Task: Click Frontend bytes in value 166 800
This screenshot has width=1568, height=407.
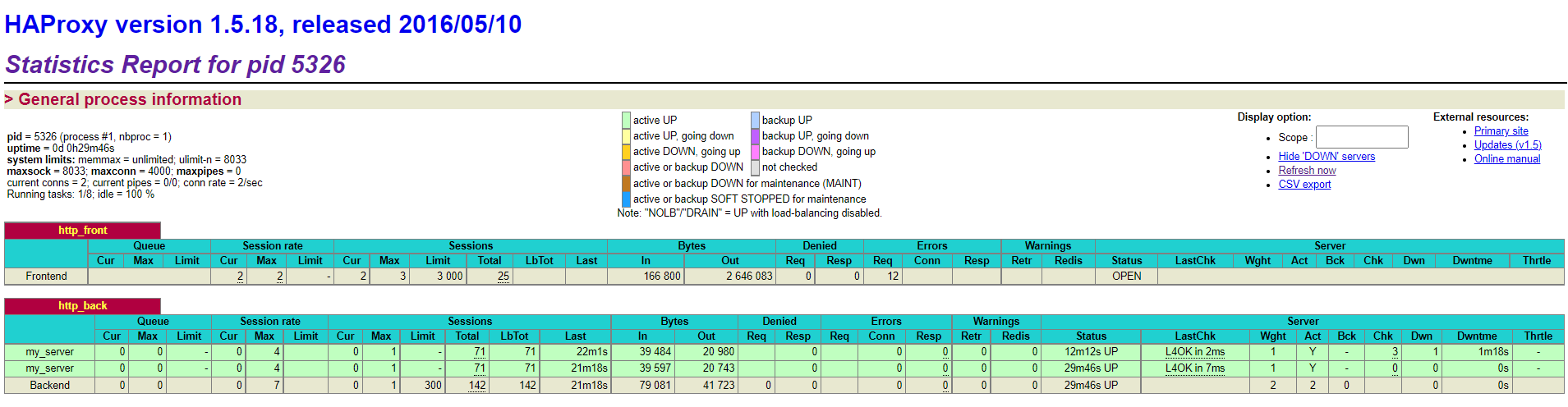Action: coord(661,277)
